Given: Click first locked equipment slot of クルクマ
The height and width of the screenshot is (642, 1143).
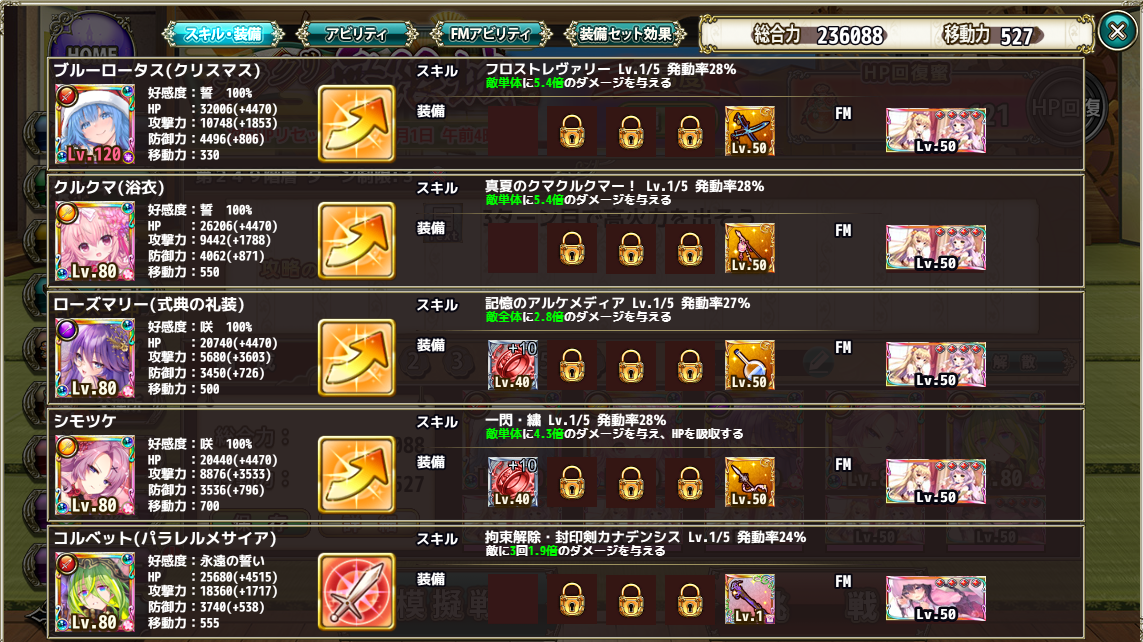Looking at the screenshot, I should (x=572, y=248).
